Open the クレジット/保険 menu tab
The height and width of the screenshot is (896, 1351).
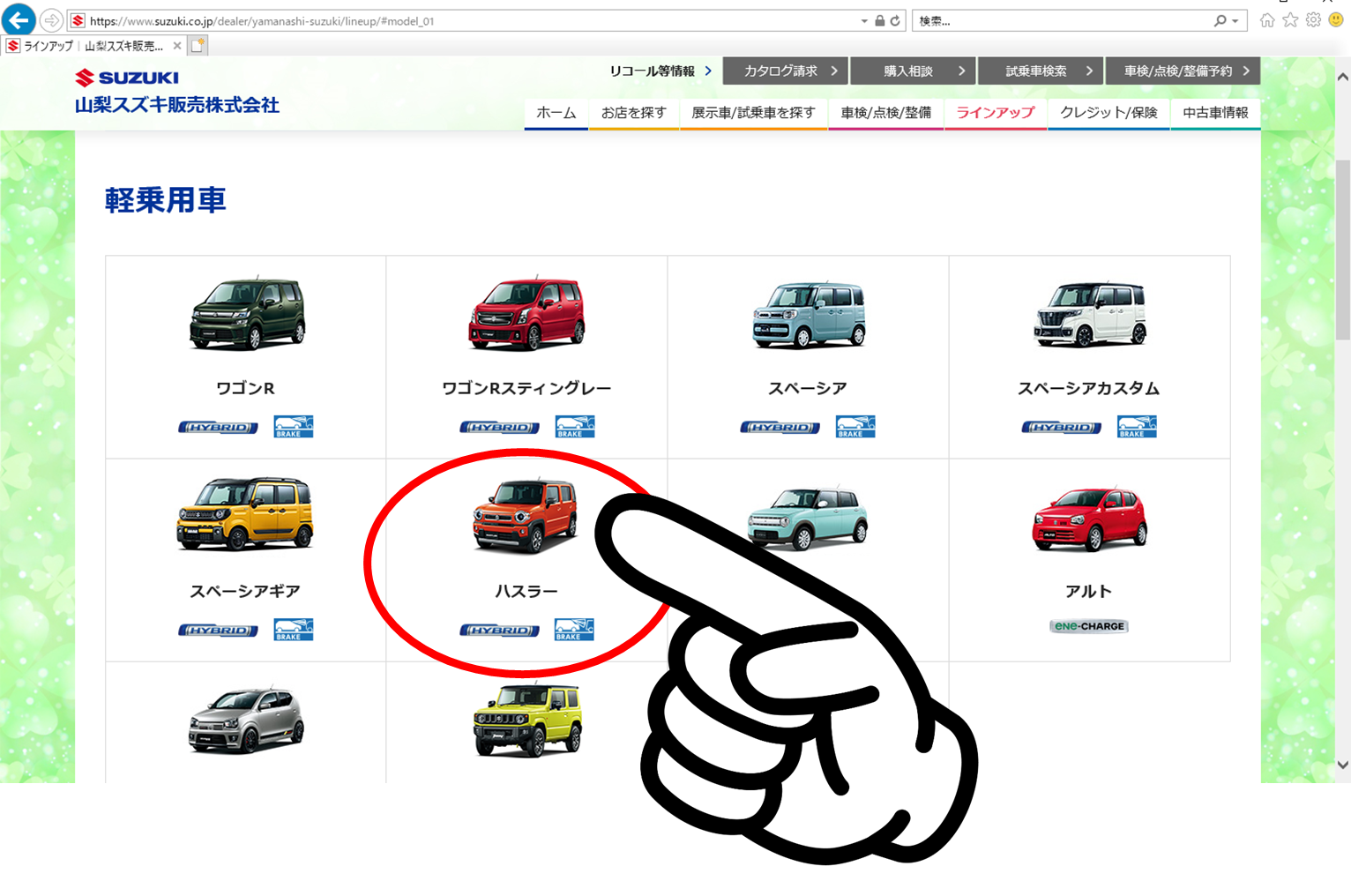1108,113
